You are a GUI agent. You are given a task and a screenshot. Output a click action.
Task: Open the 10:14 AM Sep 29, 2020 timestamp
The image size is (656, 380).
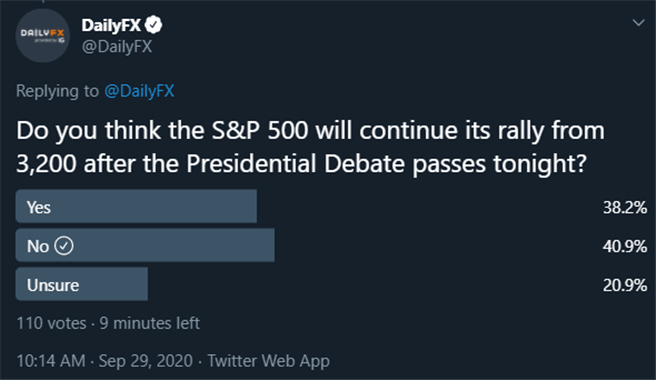tap(105, 361)
